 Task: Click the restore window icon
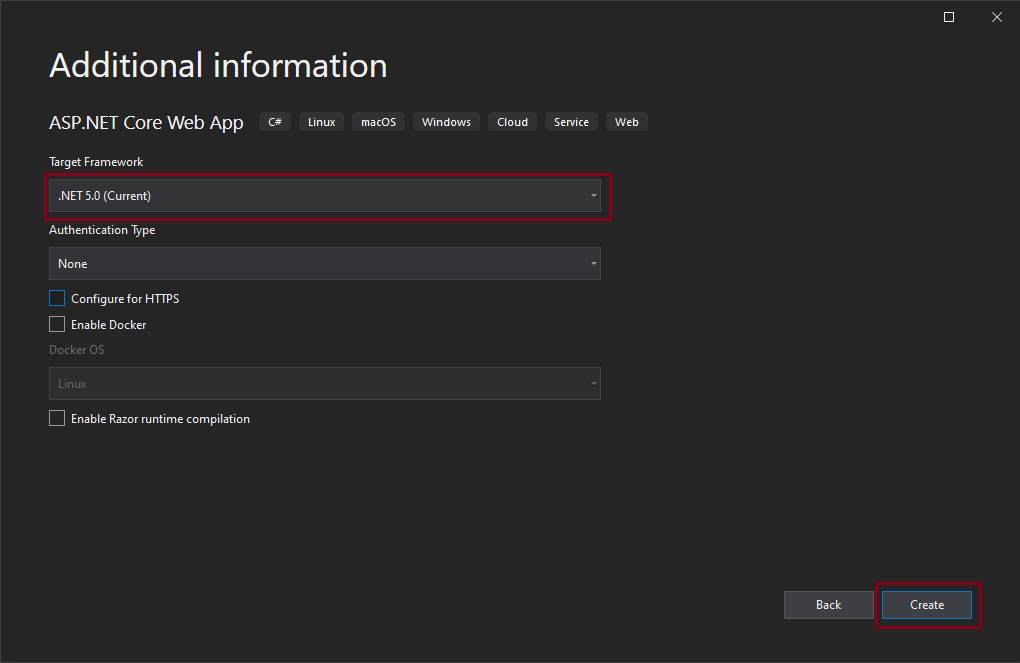click(948, 17)
